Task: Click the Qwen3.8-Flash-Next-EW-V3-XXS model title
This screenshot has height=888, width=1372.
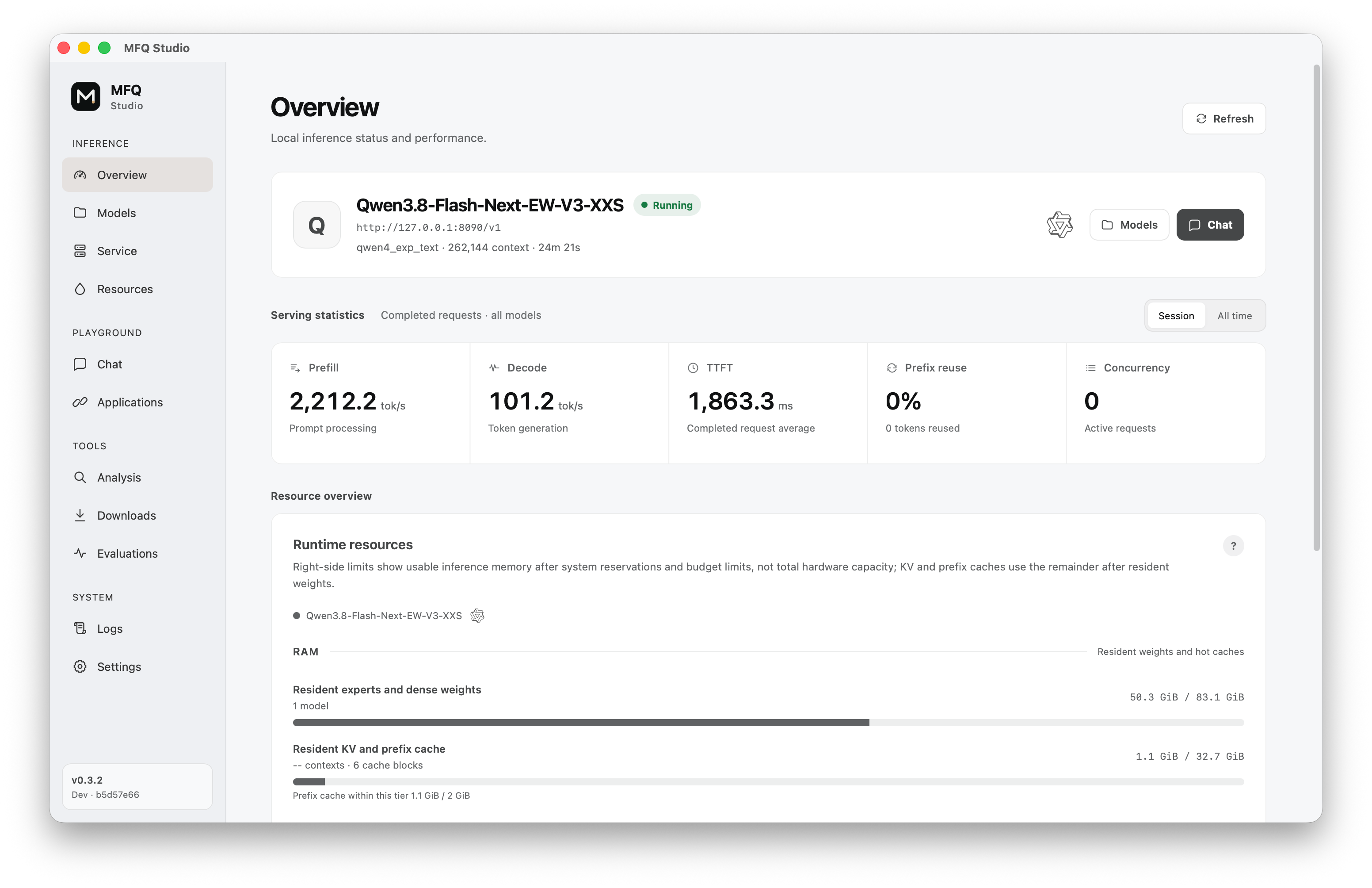Action: pyautogui.click(x=489, y=205)
